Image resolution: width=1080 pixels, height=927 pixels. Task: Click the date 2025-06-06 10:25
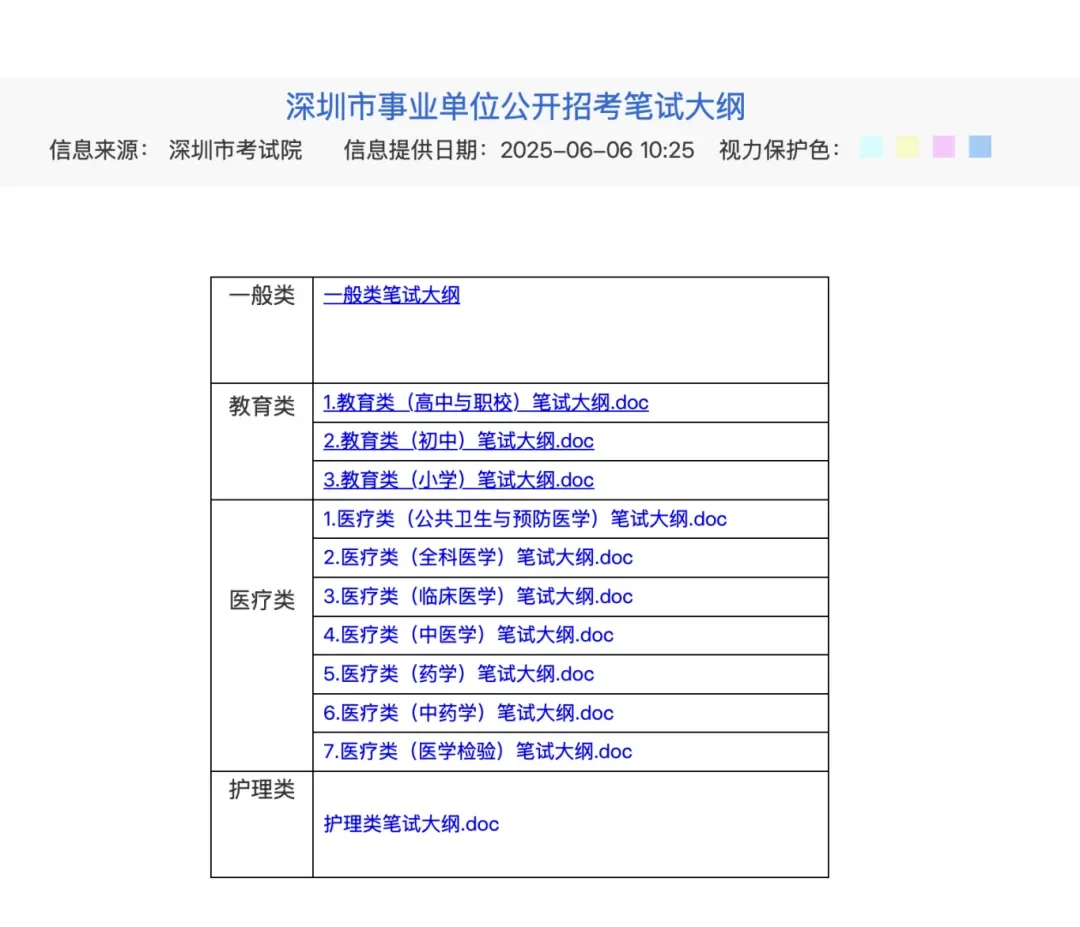(597, 149)
